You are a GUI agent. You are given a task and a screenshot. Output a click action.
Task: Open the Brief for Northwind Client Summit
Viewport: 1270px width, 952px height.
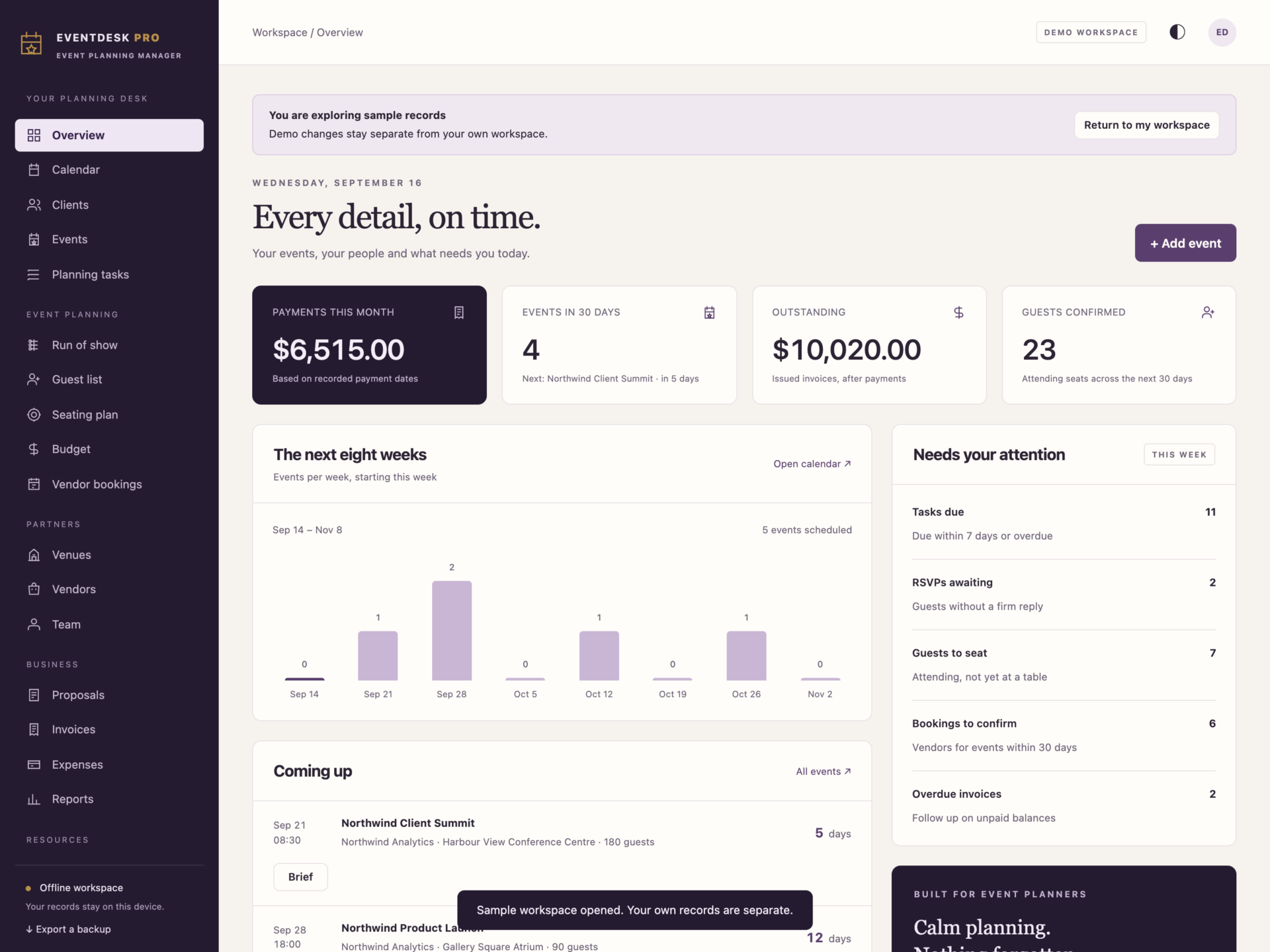click(300, 877)
